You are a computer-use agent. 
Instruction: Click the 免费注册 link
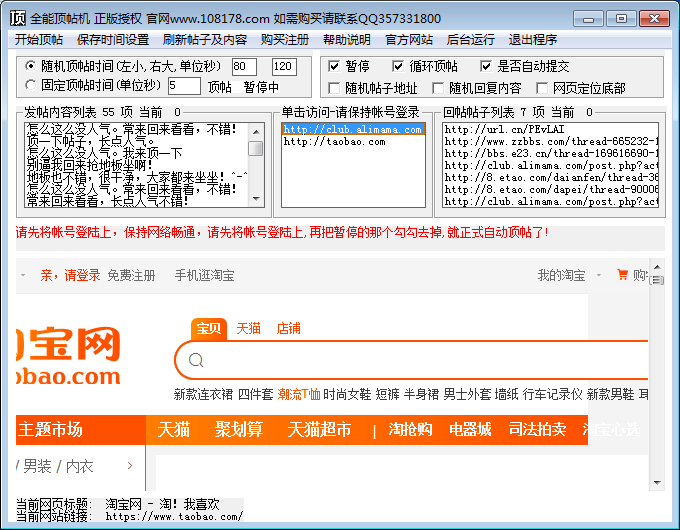(x=131, y=275)
